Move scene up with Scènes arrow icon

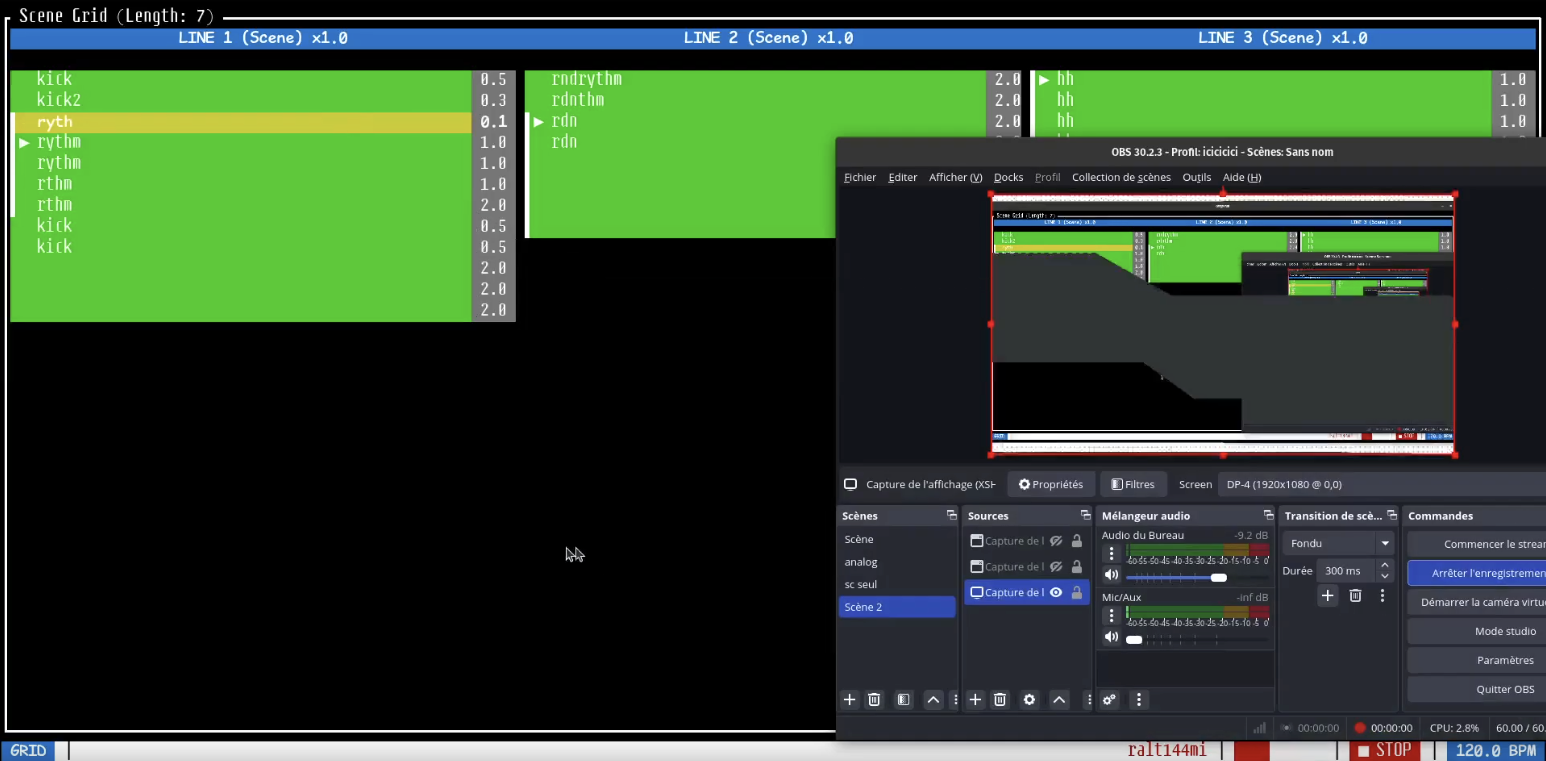point(933,700)
